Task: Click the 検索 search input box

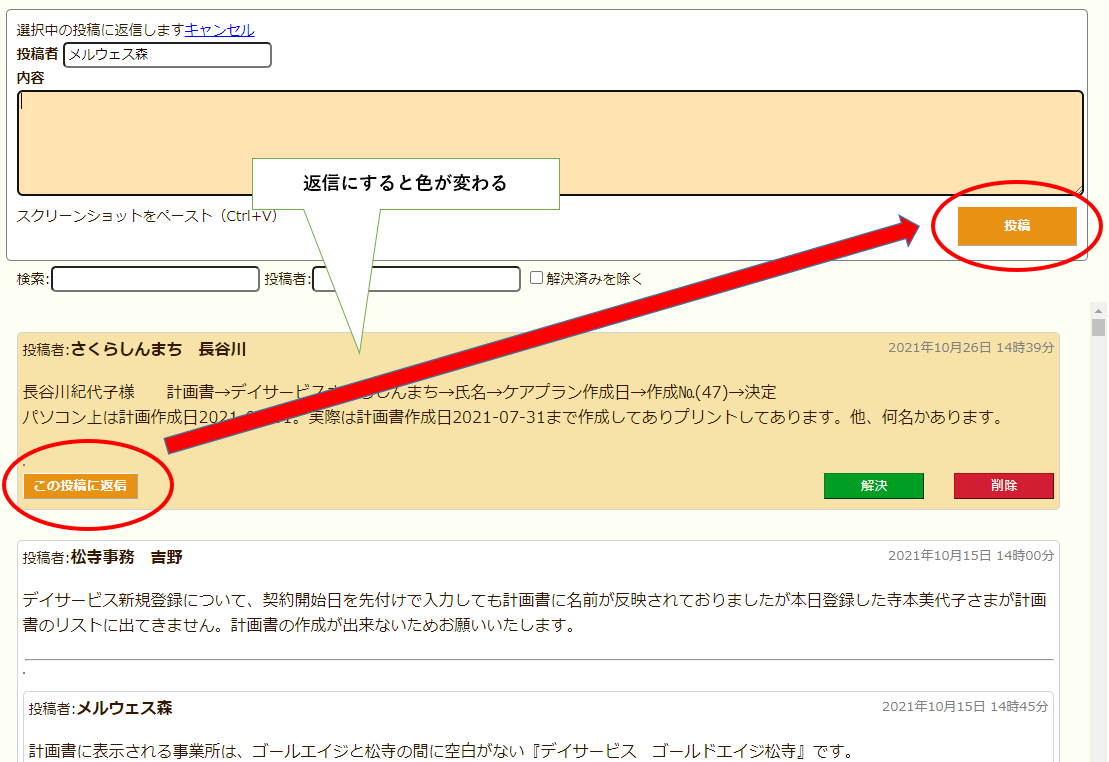Action: point(155,279)
